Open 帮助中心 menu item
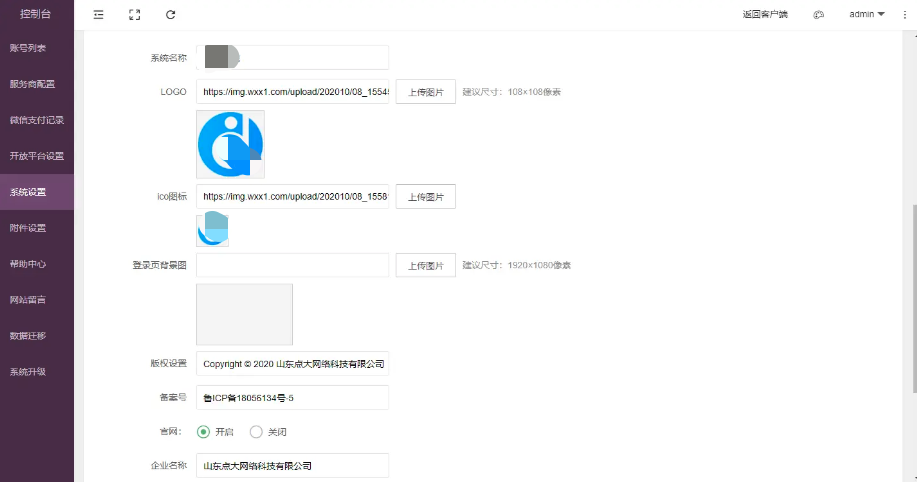The image size is (917, 482). point(37,264)
